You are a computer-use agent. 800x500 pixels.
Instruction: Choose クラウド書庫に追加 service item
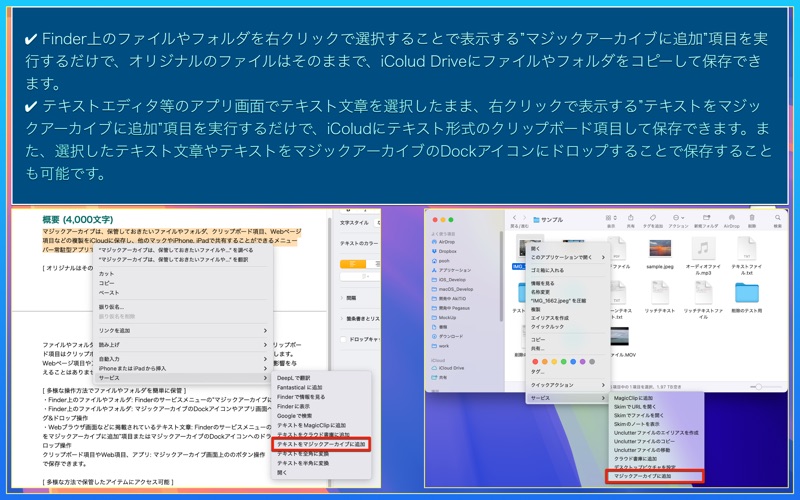click(657, 459)
